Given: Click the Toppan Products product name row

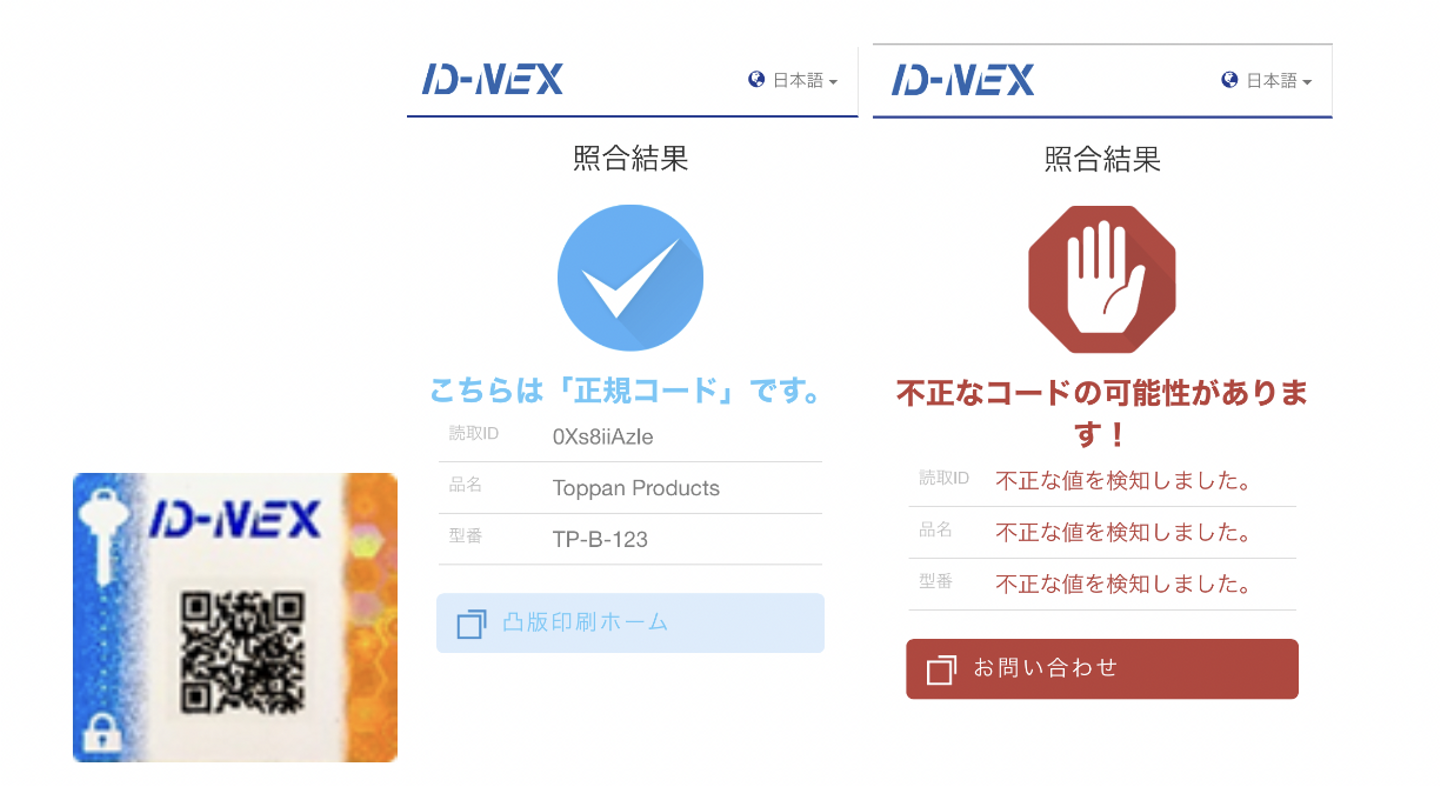Looking at the screenshot, I should click(630, 488).
